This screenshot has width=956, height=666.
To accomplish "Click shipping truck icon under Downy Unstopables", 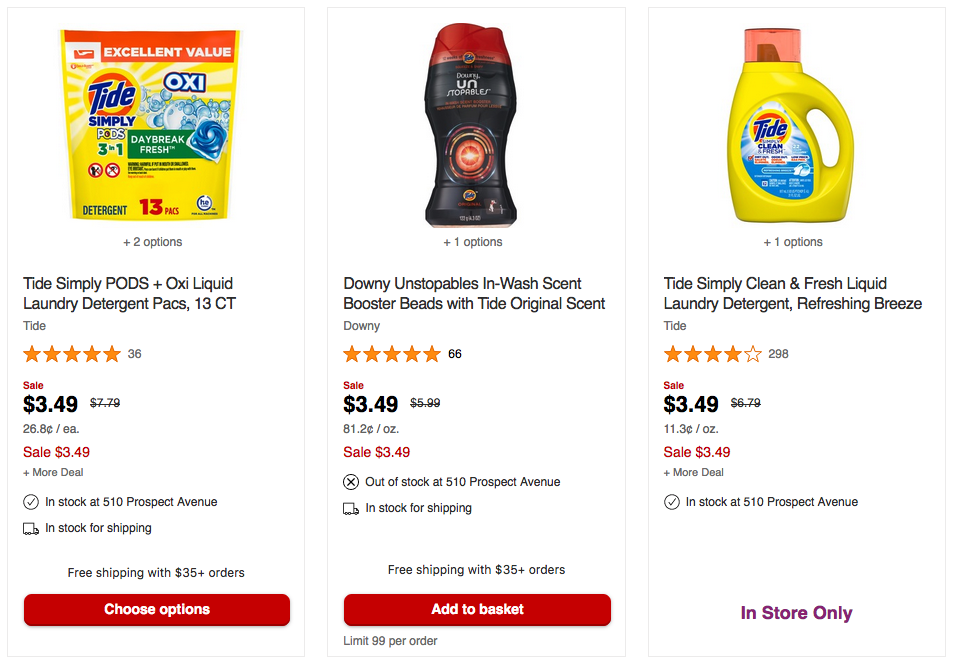I will coord(351,508).
